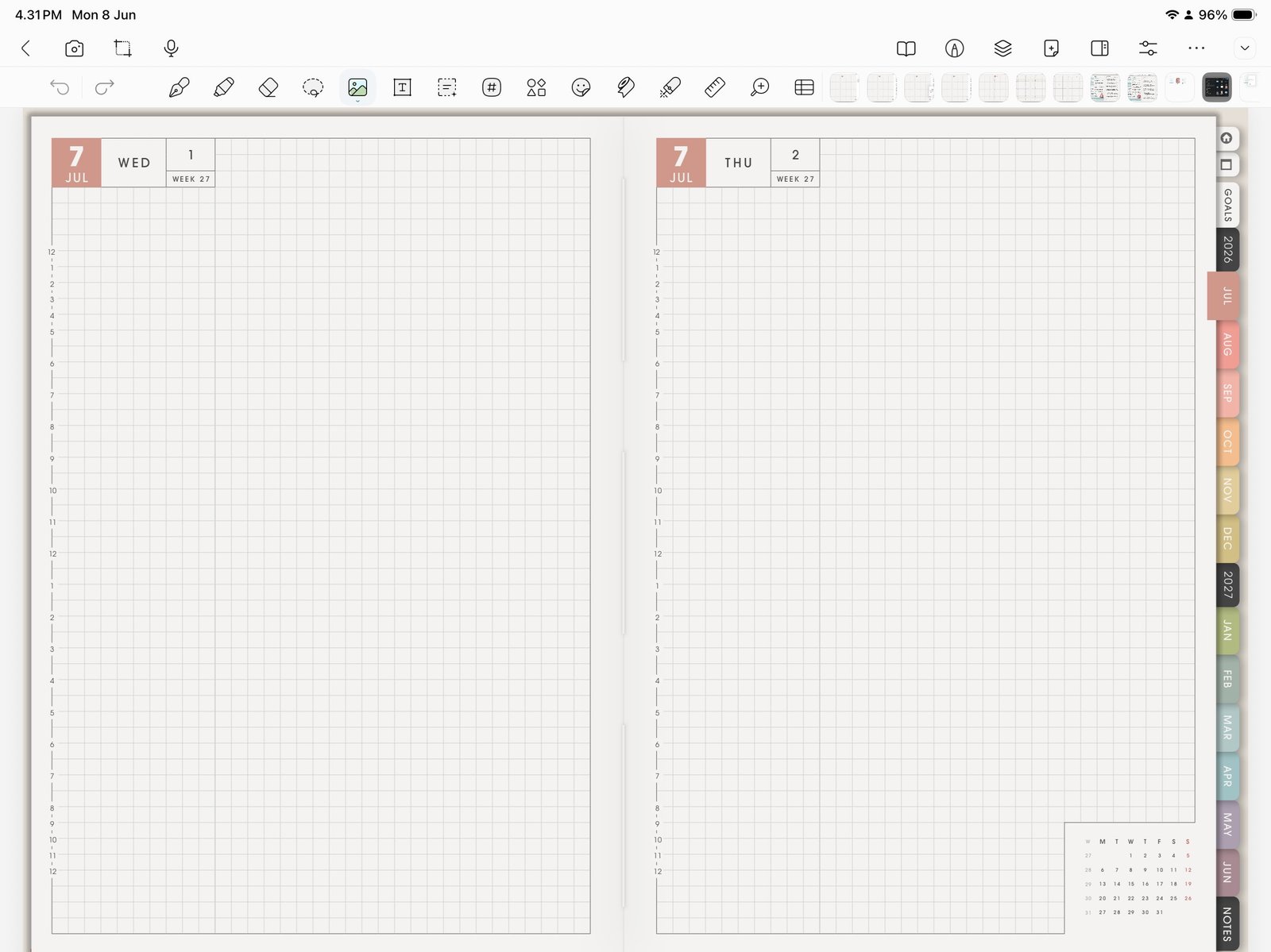Open the NOTES tab
This screenshot has height=952, width=1271.
point(1227,923)
